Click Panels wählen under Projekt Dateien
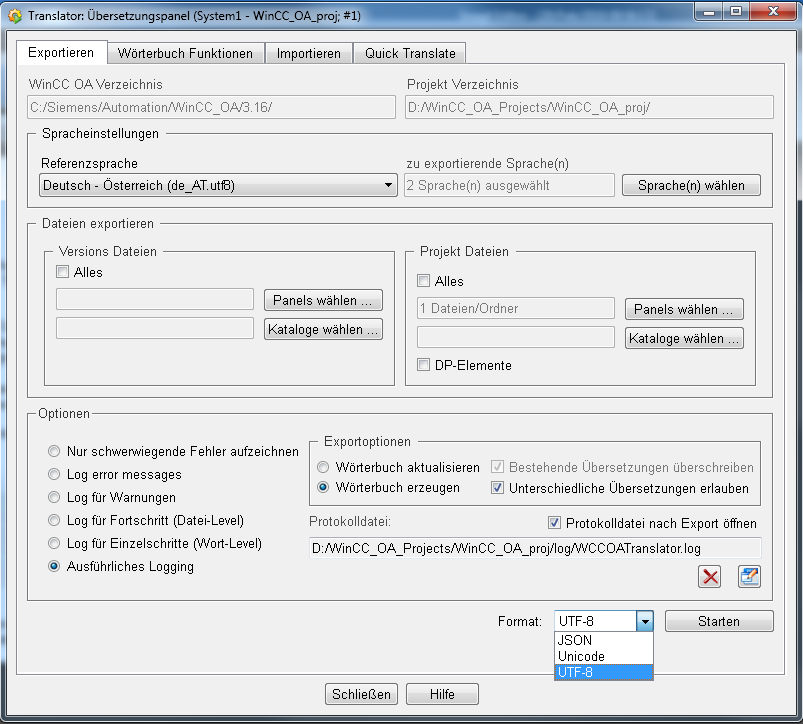The height and width of the screenshot is (724, 803). [x=684, y=309]
